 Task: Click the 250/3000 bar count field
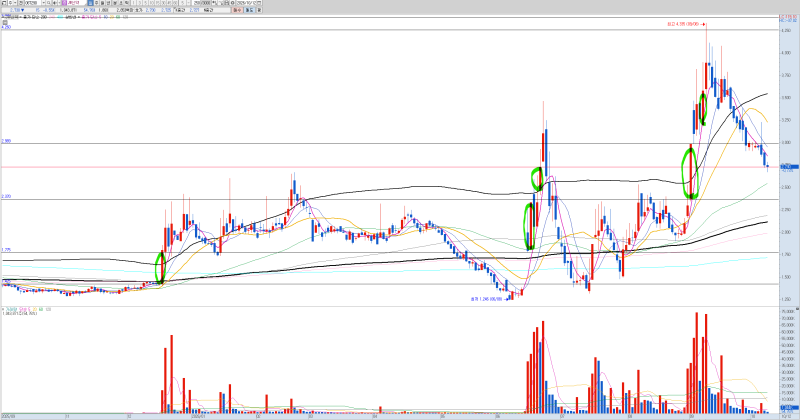202,3
